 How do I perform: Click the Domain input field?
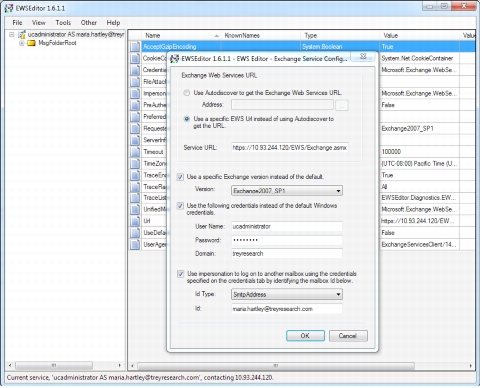287,254
